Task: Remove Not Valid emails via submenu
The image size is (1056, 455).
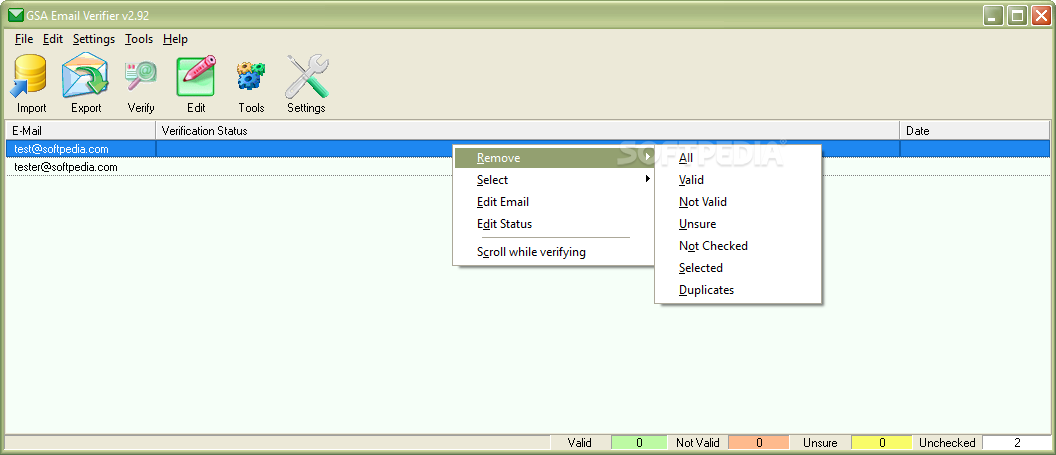Action: (738, 202)
